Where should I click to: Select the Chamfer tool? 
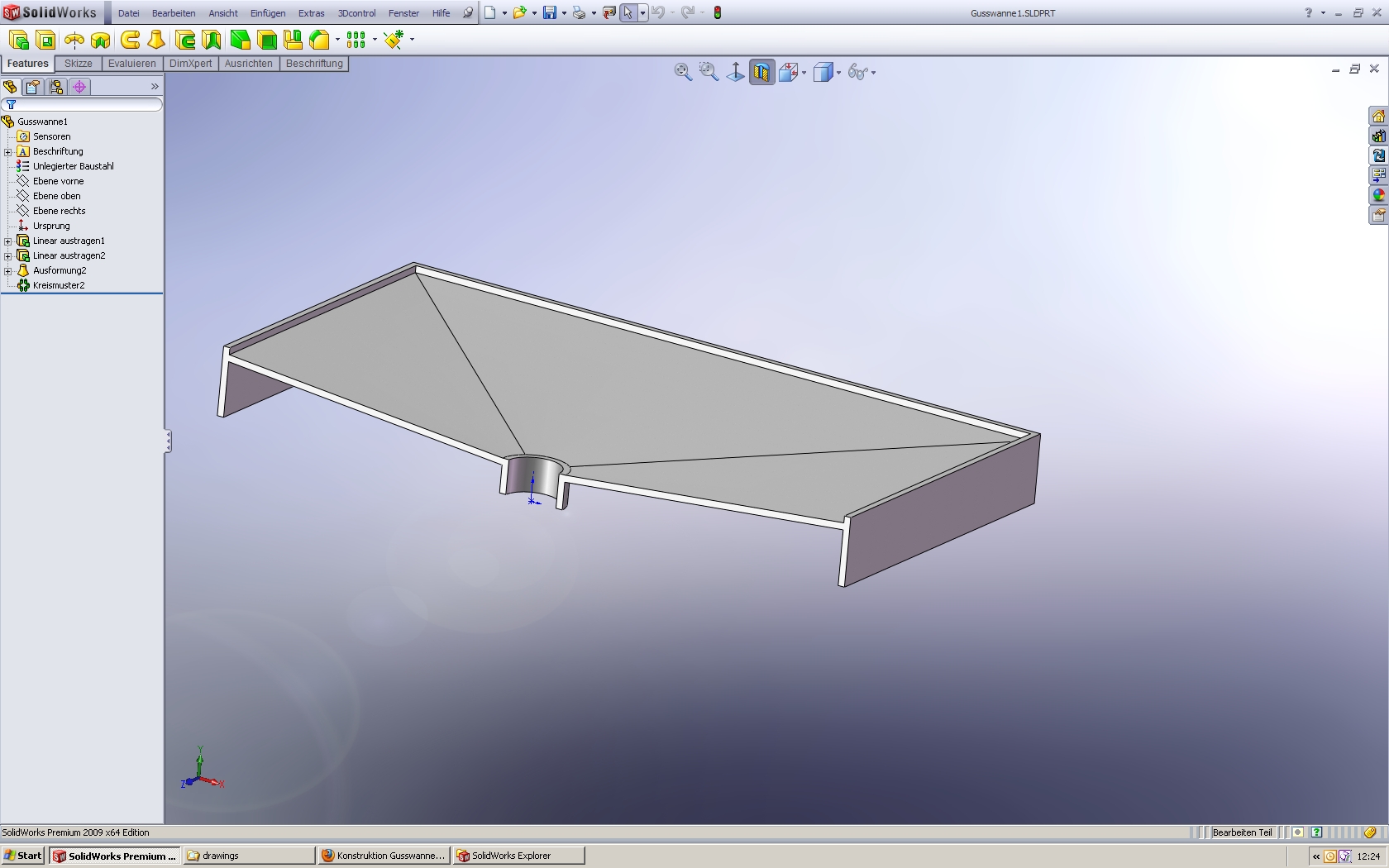tap(319, 40)
